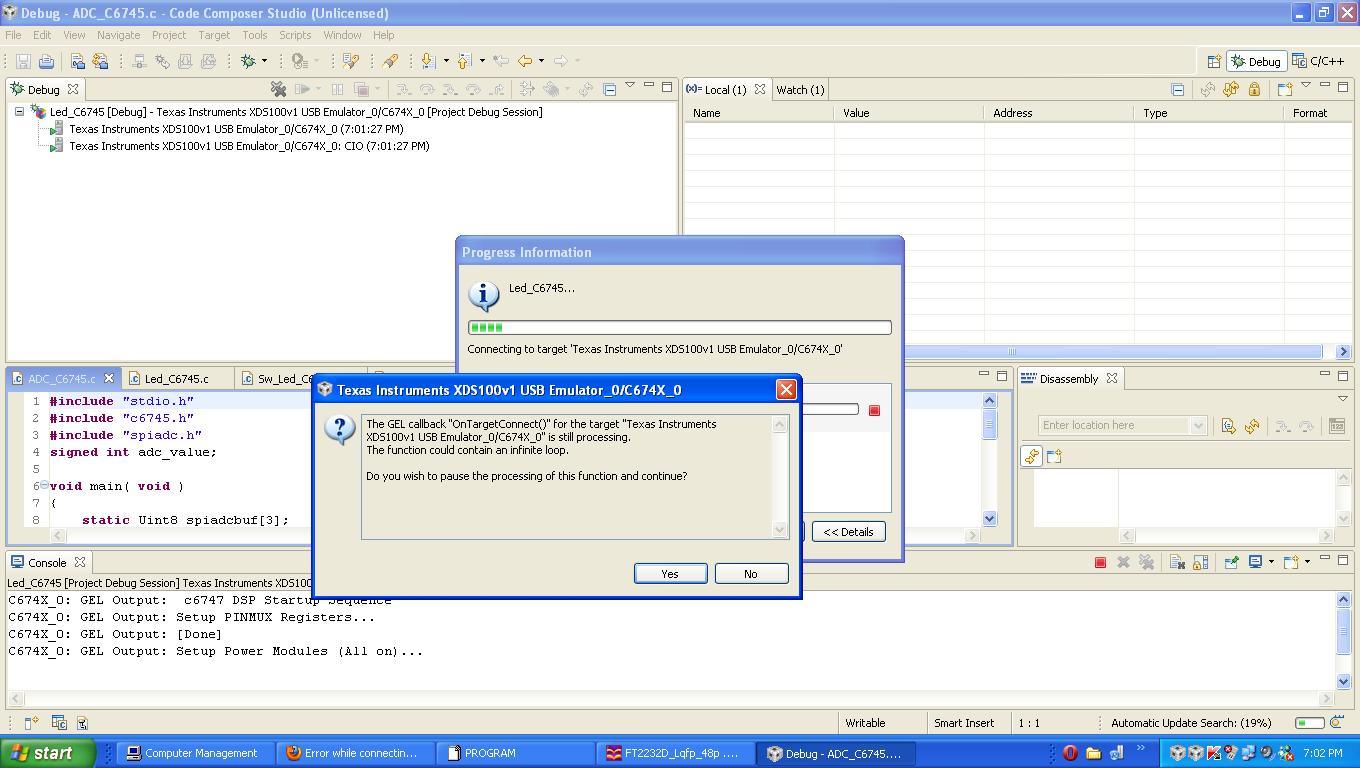
Task: Click the Save icon in the toolbar
Action: coord(22,61)
